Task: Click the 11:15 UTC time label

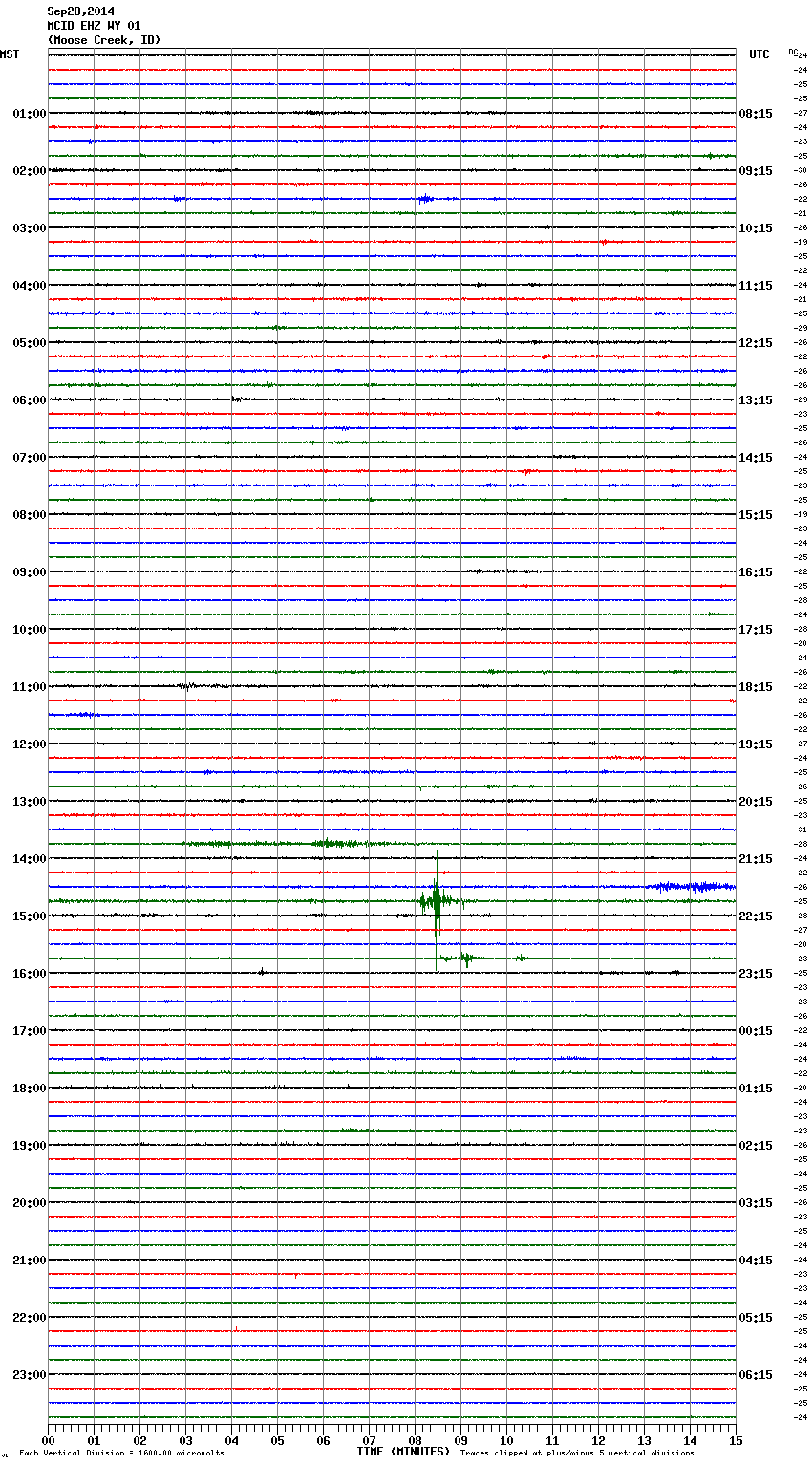Action: pos(756,286)
